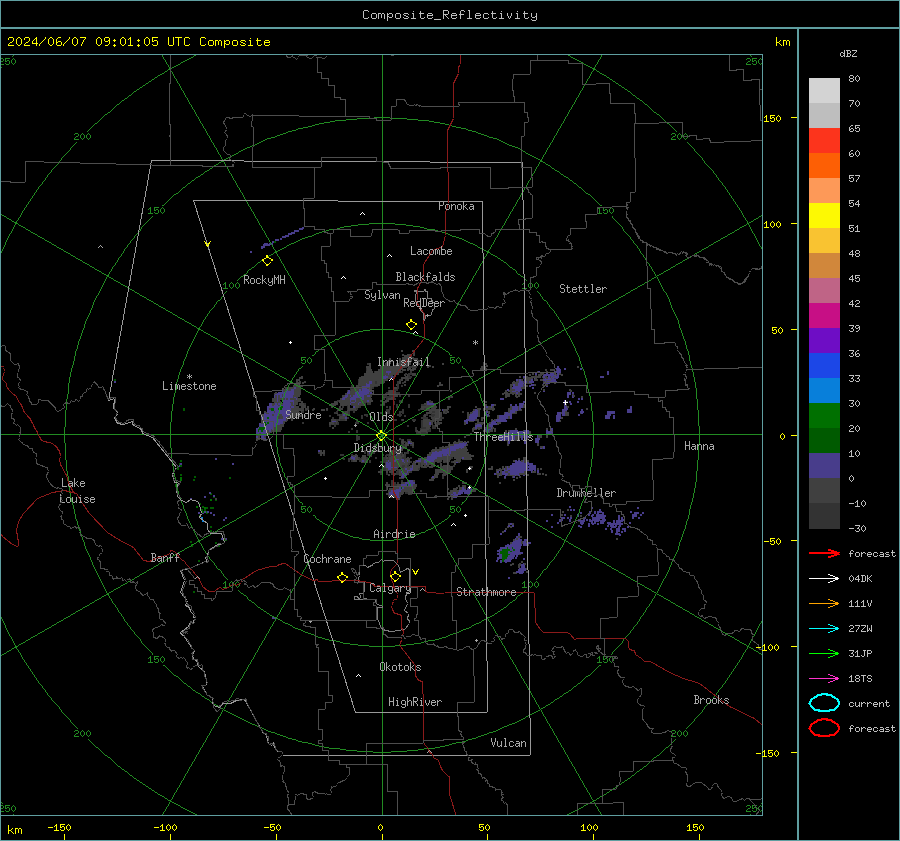Choose the light blue 33-30 dBZ swatch
This screenshot has height=841, width=900.
pos(824,391)
